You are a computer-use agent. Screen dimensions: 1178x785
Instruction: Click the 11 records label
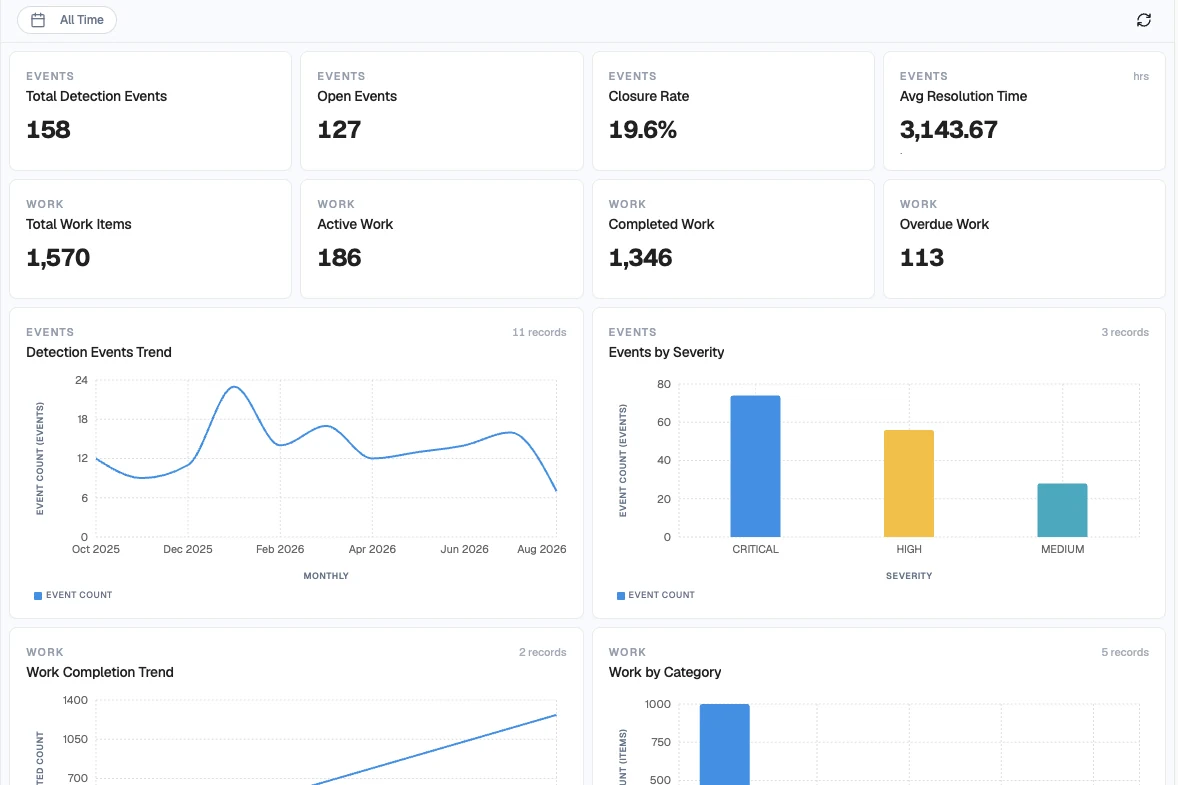[x=539, y=332]
